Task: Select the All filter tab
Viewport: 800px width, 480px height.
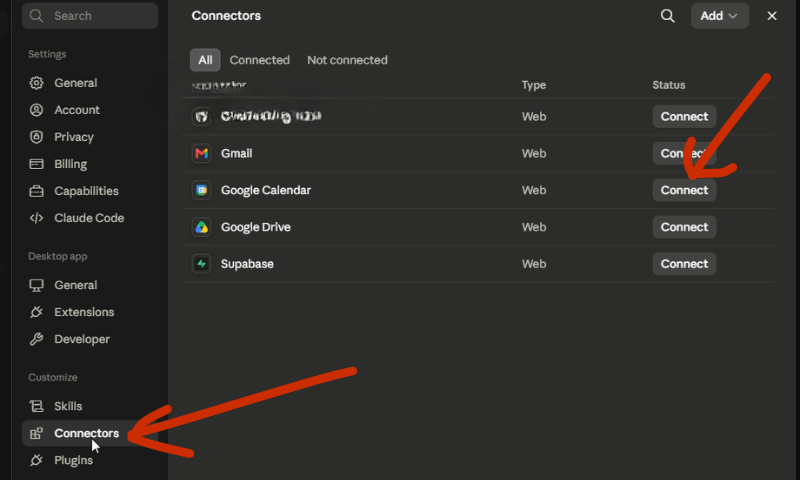Action: (205, 60)
